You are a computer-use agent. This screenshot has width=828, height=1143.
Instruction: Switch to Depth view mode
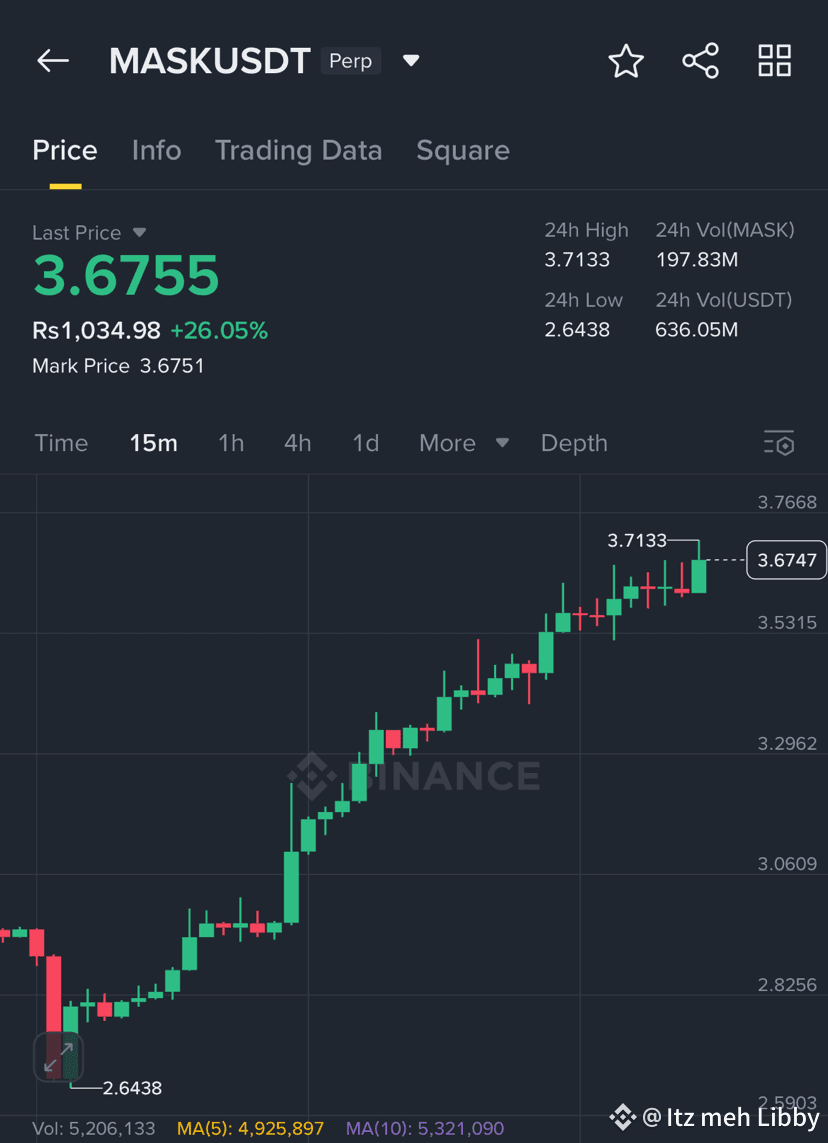click(x=573, y=442)
